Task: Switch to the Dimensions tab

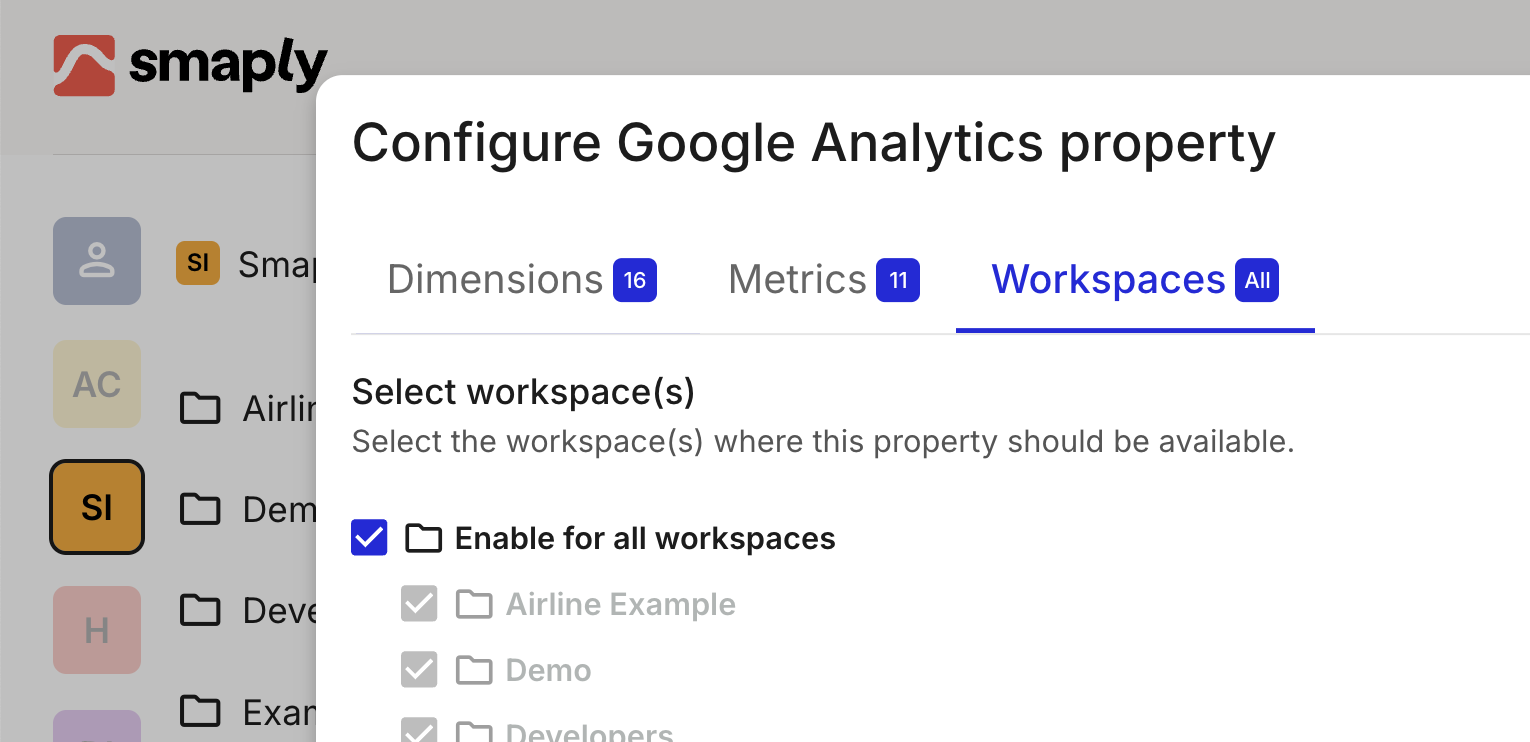Action: (x=521, y=280)
